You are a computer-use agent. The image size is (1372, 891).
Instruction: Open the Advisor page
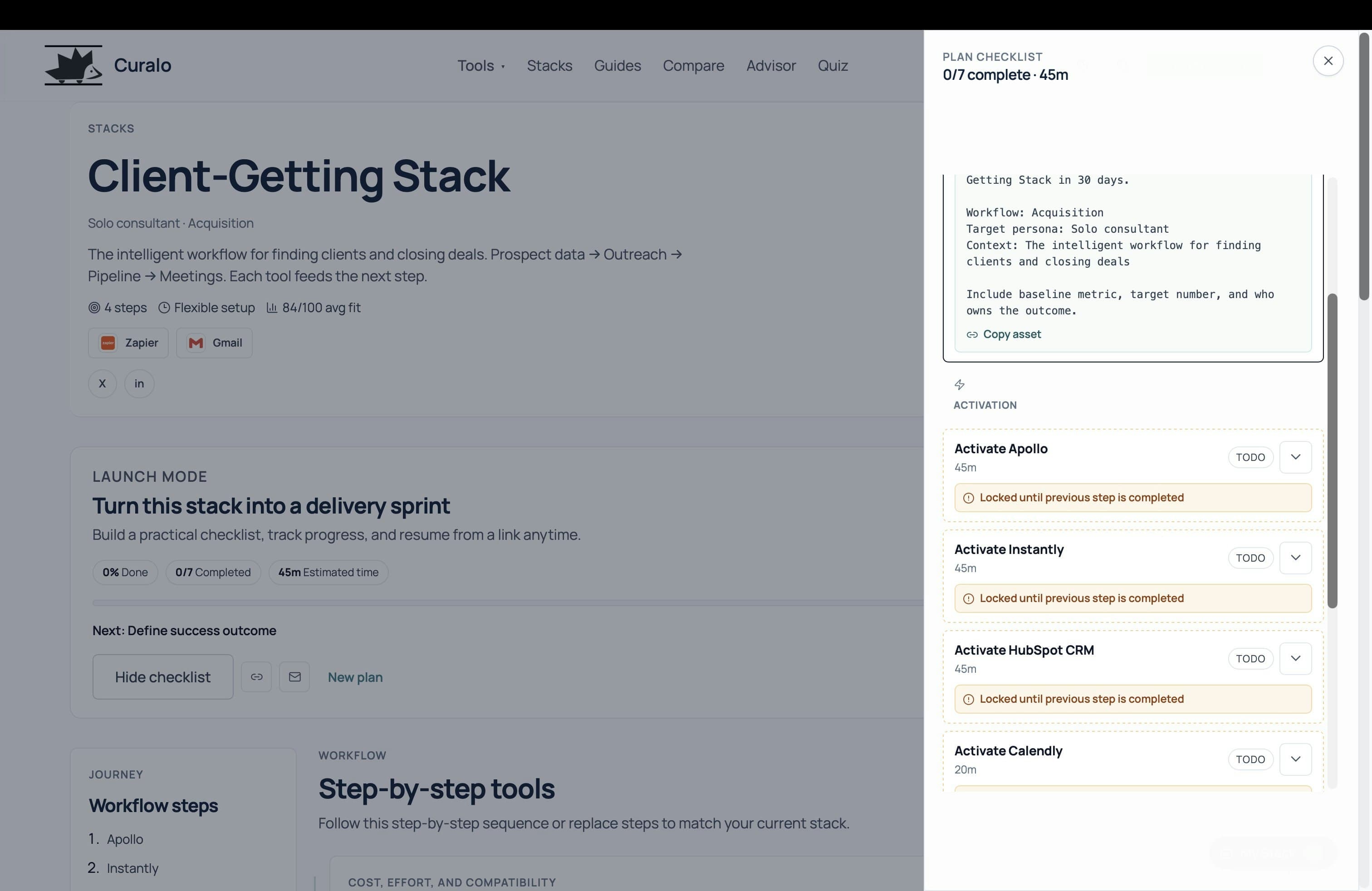771,65
